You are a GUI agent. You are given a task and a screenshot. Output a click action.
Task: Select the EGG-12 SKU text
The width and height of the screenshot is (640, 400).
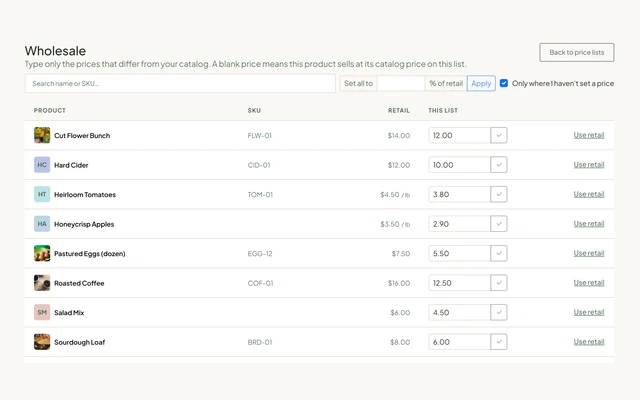tap(260, 253)
